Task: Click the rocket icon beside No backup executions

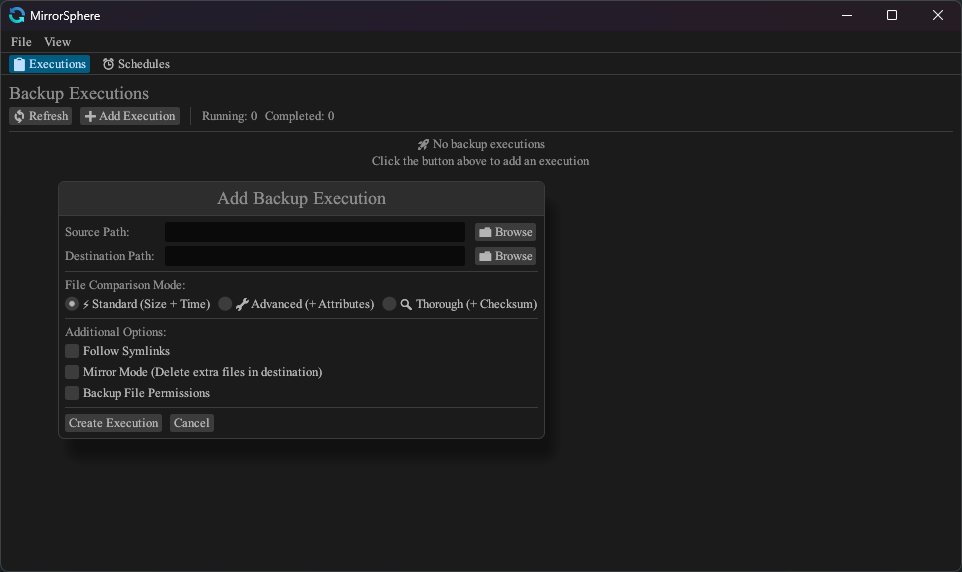Action: [x=423, y=145]
